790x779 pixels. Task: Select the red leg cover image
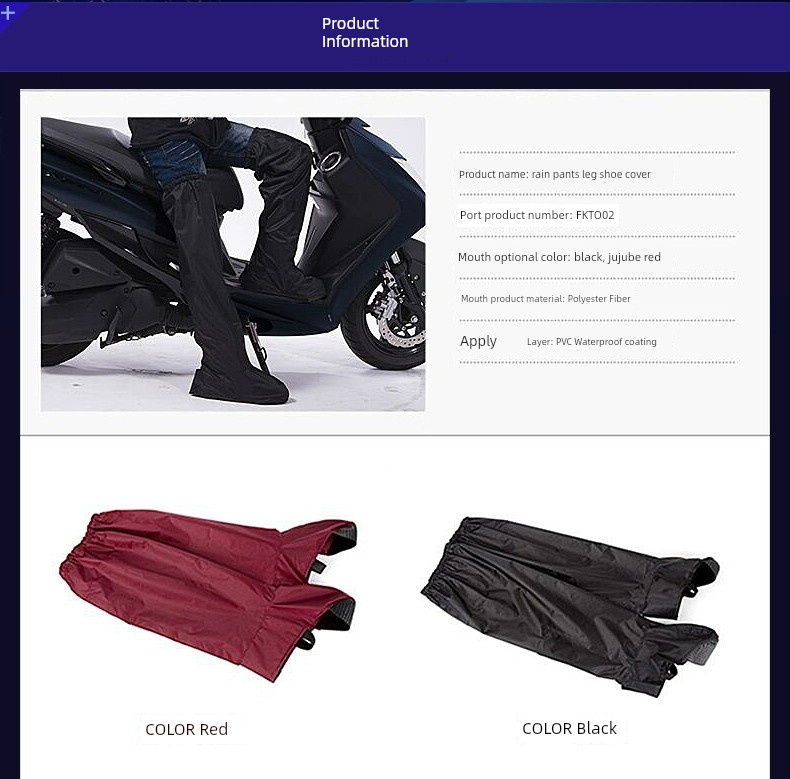pos(208,596)
